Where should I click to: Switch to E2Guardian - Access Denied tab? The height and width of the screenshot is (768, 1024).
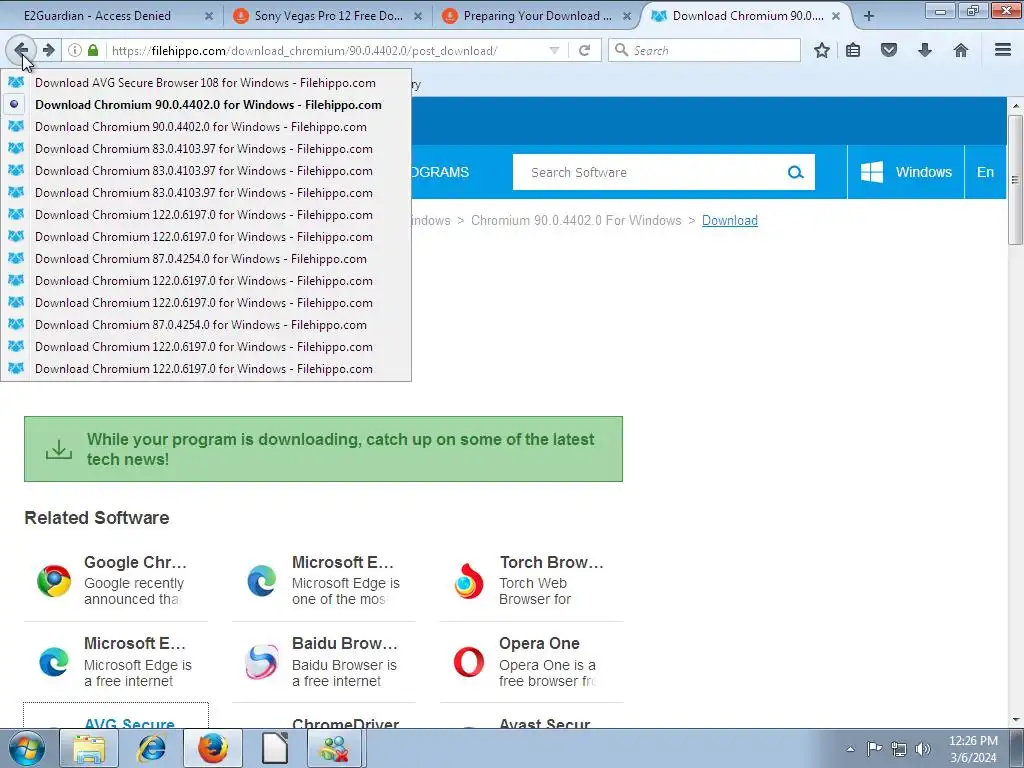98,16
